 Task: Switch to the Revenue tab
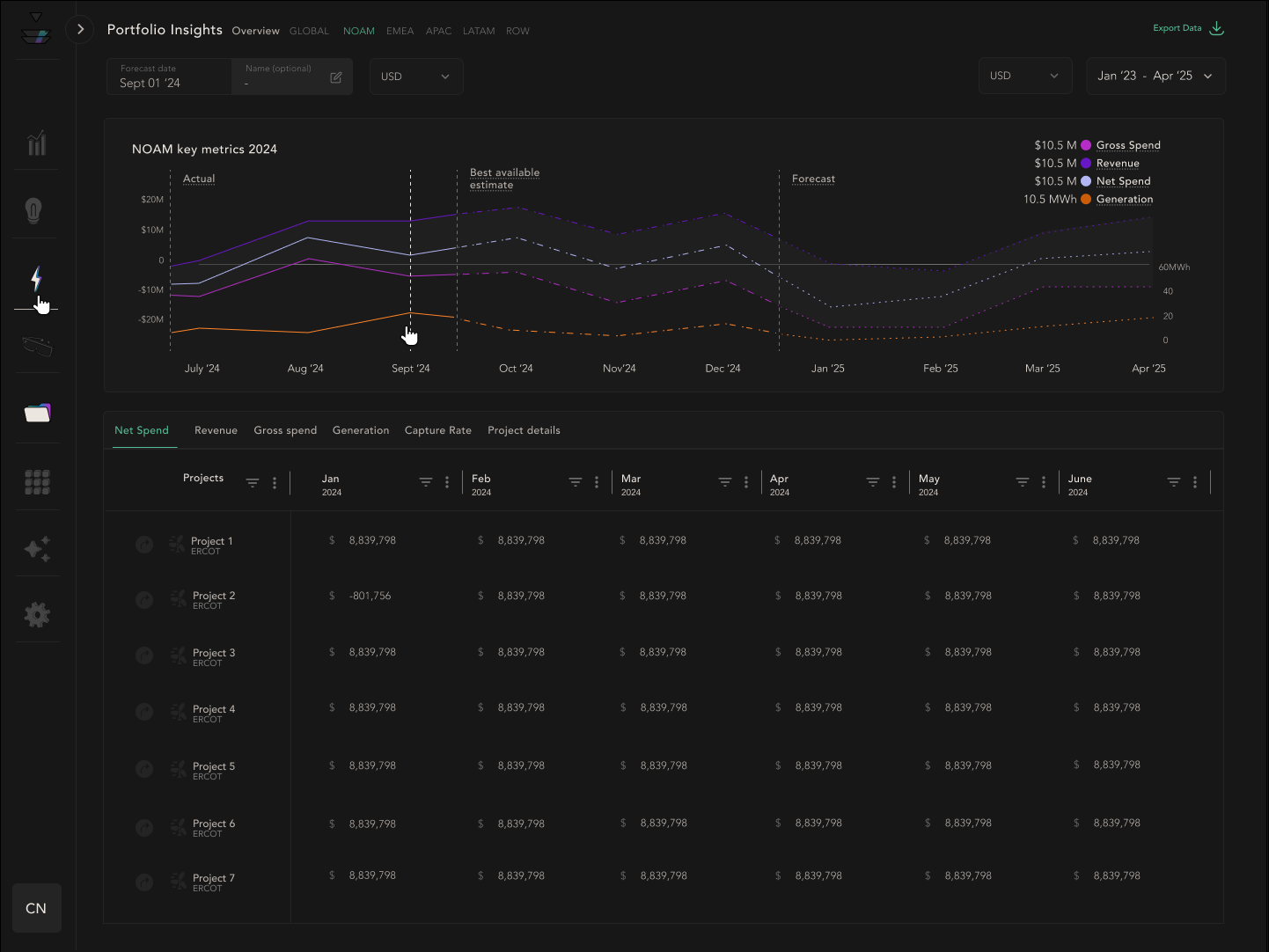click(216, 430)
